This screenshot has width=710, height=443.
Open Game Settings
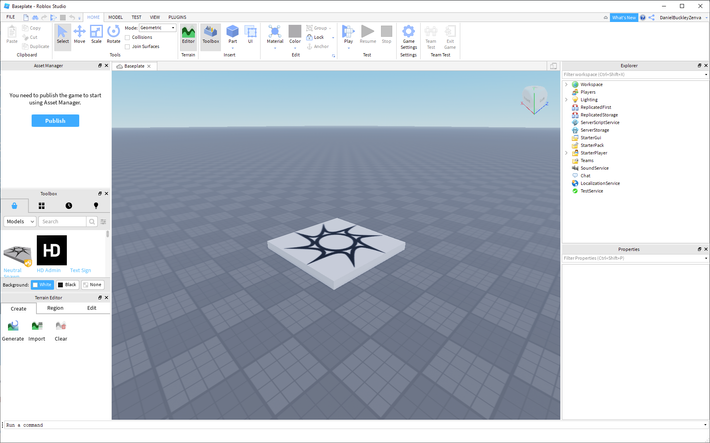408,37
